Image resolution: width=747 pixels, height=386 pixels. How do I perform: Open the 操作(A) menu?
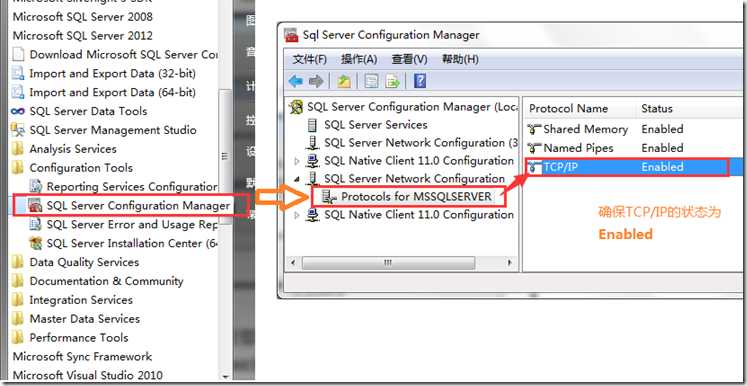(x=359, y=60)
